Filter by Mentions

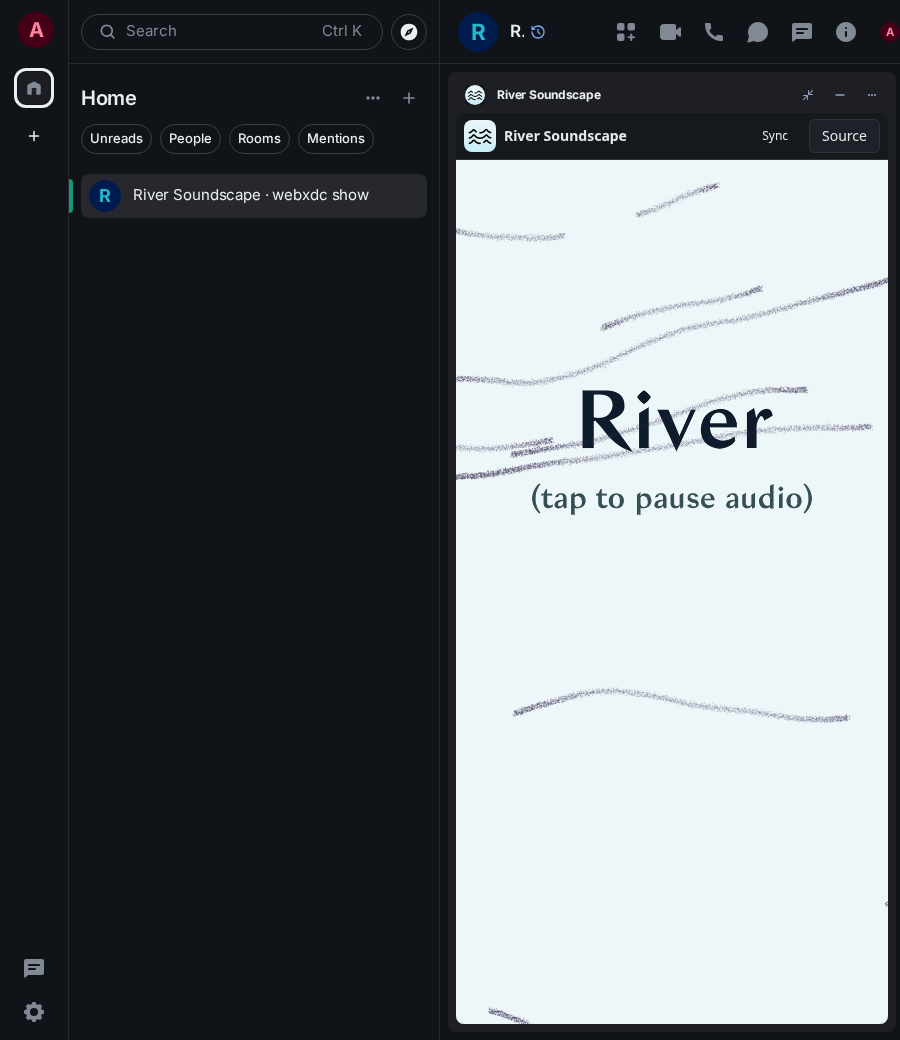pyautogui.click(x=336, y=139)
